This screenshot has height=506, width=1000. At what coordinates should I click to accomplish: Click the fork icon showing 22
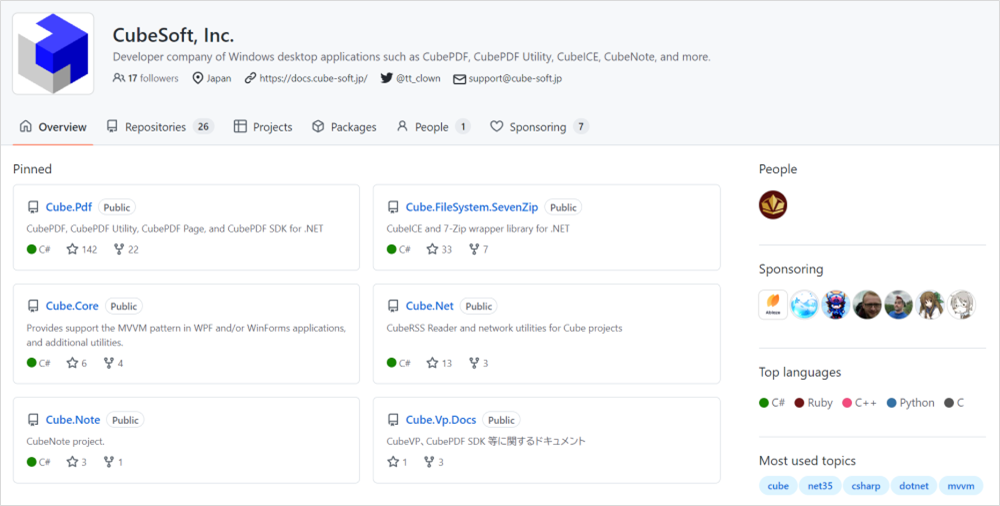click(119, 249)
